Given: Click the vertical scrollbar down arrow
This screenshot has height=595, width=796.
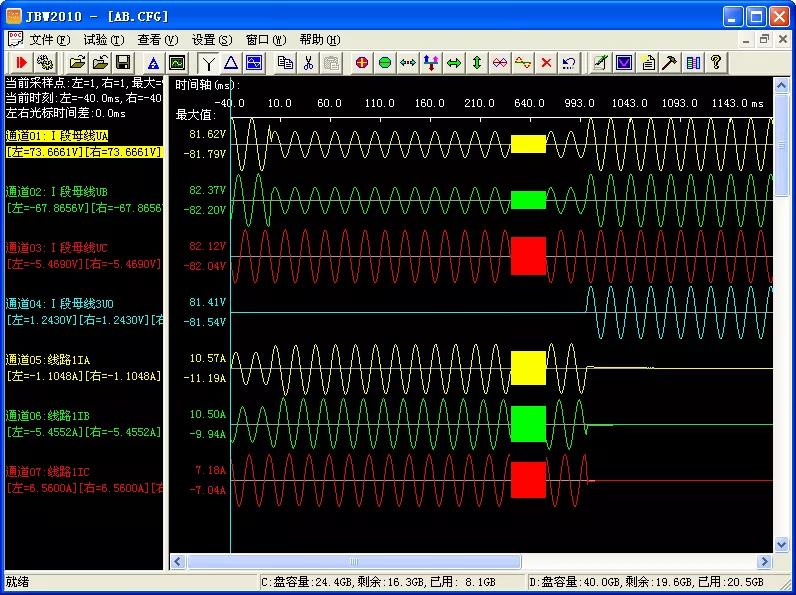Looking at the screenshot, I should pos(783,543).
